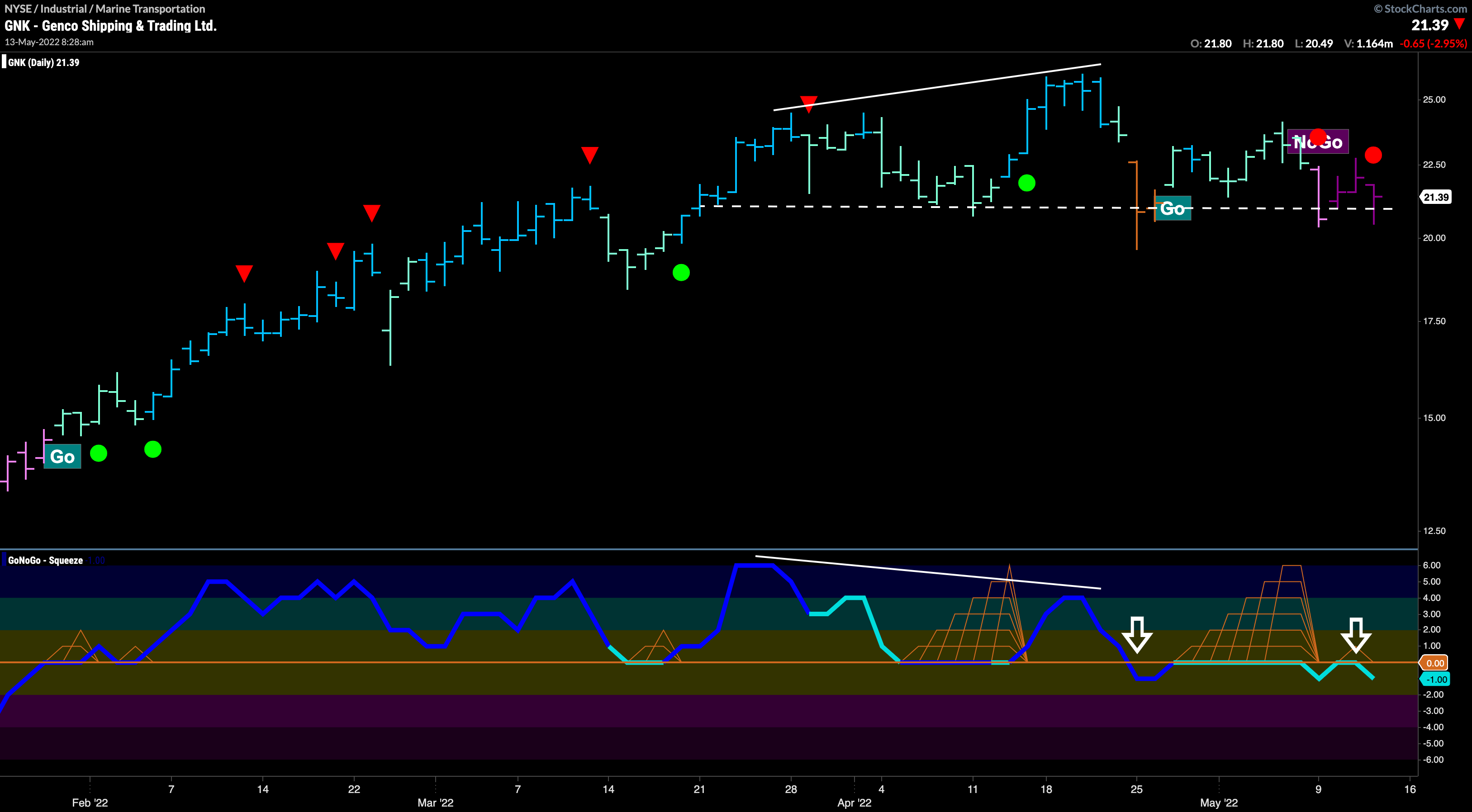Click the GNK - Genco Shipping & Trading Ltd. title
Image resolution: width=1472 pixels, height=812 pixels.
(x=110, y=26)
